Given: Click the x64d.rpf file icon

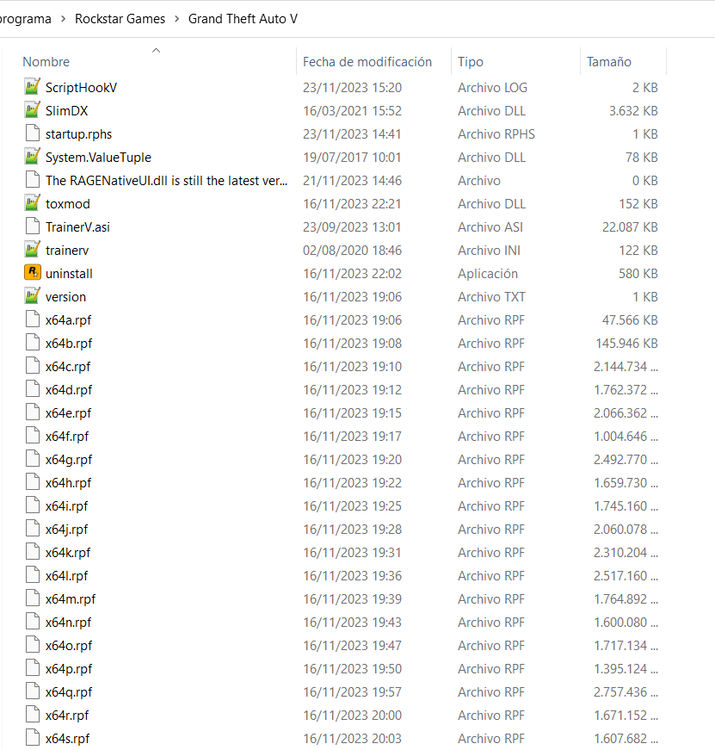Looking at the screenshot, I should tap(32, 389).
